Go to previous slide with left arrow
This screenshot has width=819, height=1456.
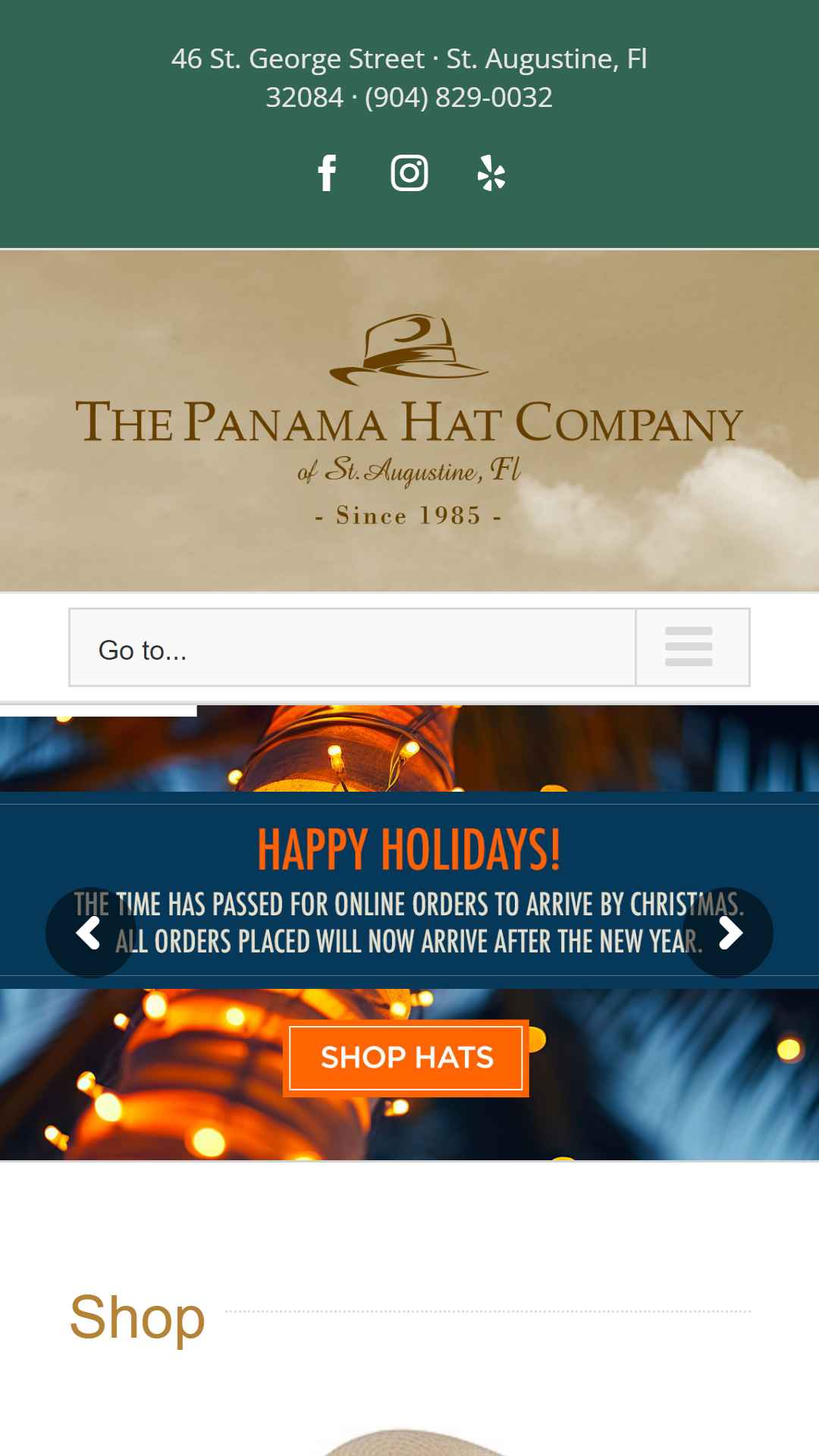[90, 933]
